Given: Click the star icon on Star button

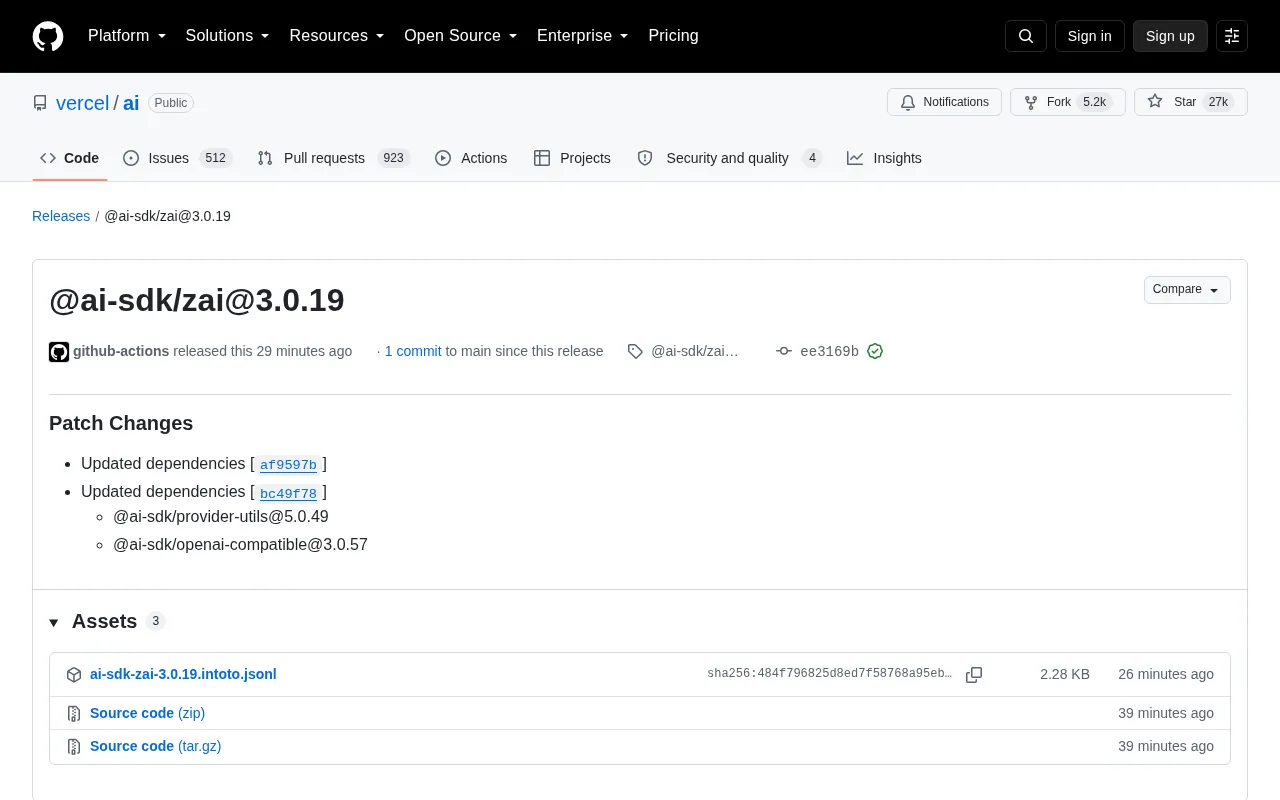Looking at the screenshot, I should tap(1155, 102).
